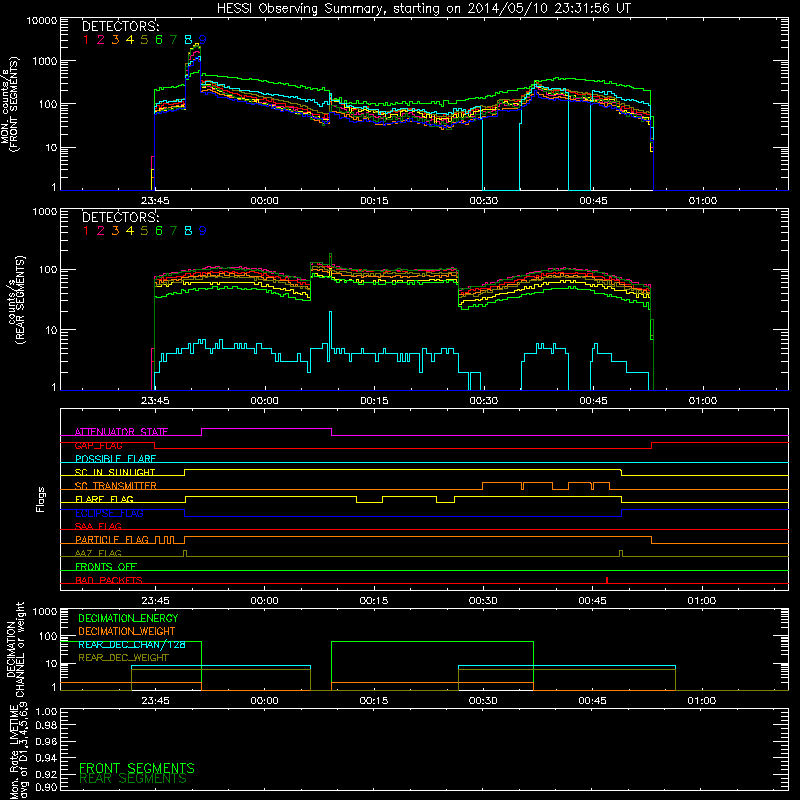Click the PARTICLE_FLAG label
The width and height of the screenshot is (800, 800).
point(112,539)
